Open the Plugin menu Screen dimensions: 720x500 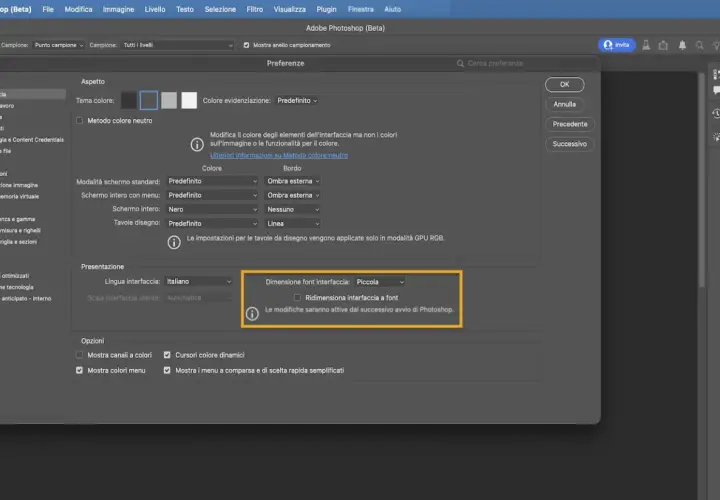point(326,9)
